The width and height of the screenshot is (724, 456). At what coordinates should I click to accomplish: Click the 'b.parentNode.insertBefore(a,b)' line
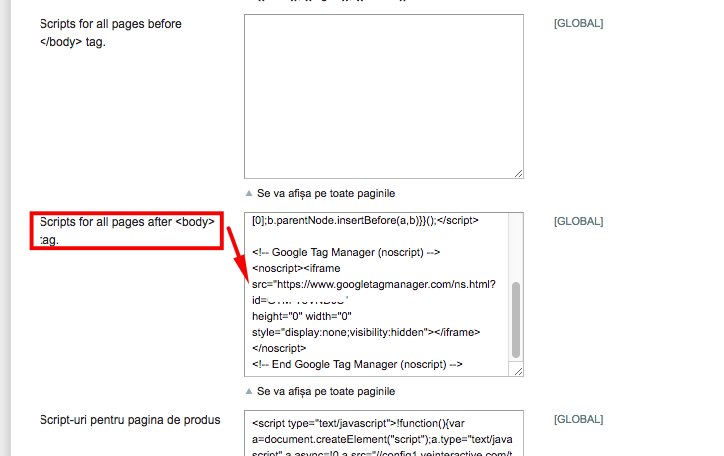(x=365, y=221)
